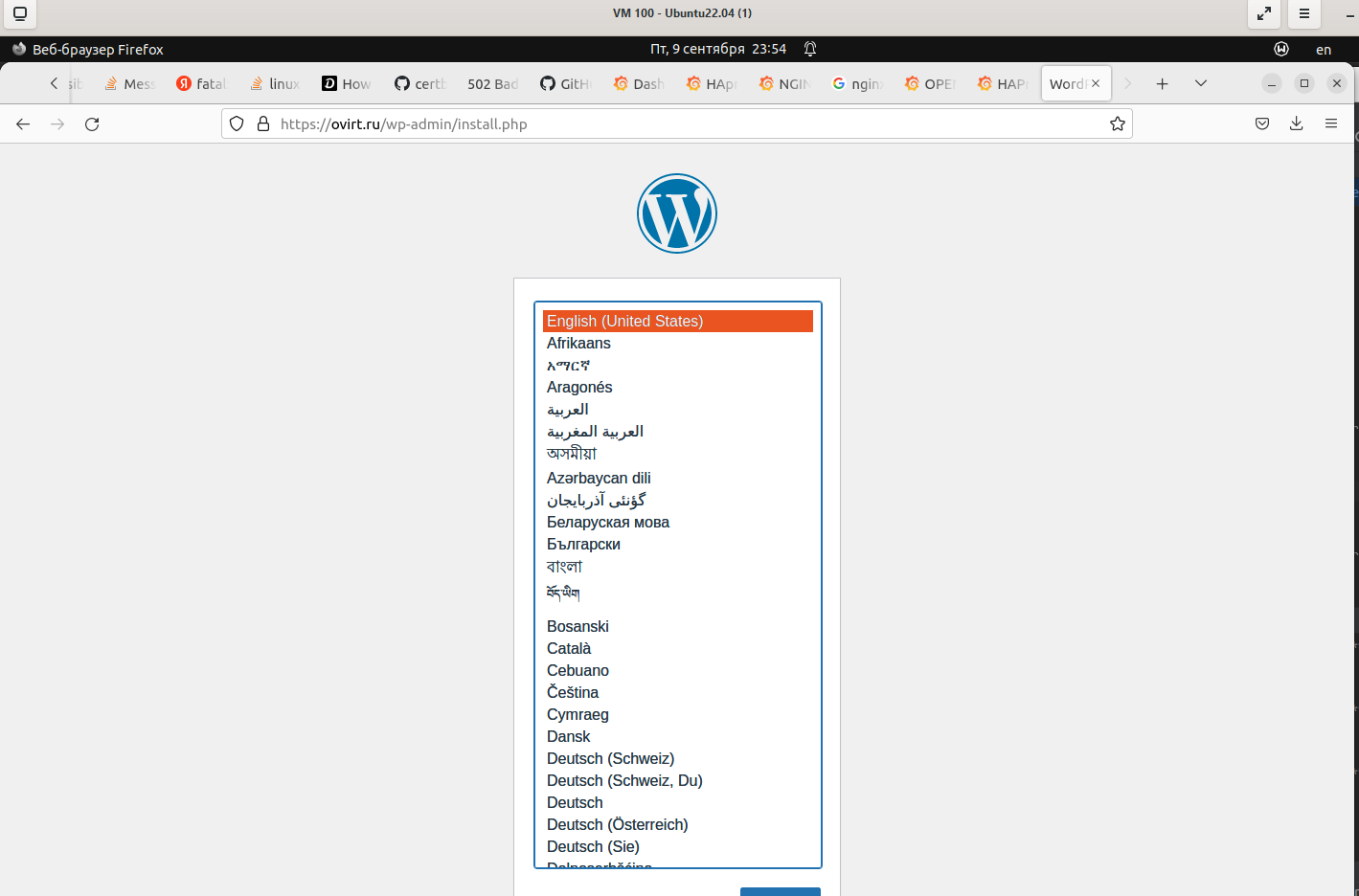1359x896 pixels.
Task: Switch to the How tab
Action: pyautogui.click(x=347, y=83)
